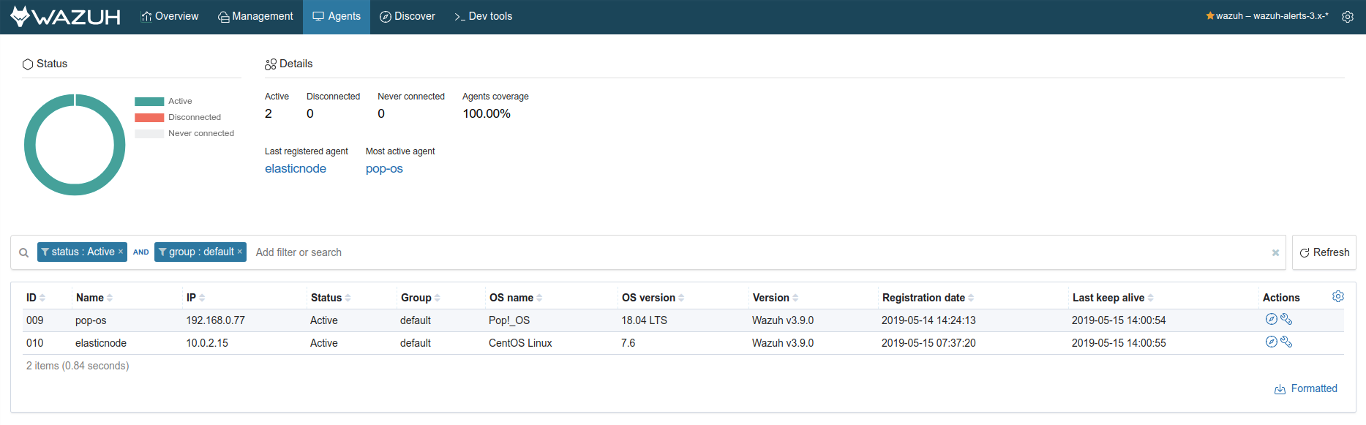
Task: Sort table by Name column
Action: tap(94, 298)
